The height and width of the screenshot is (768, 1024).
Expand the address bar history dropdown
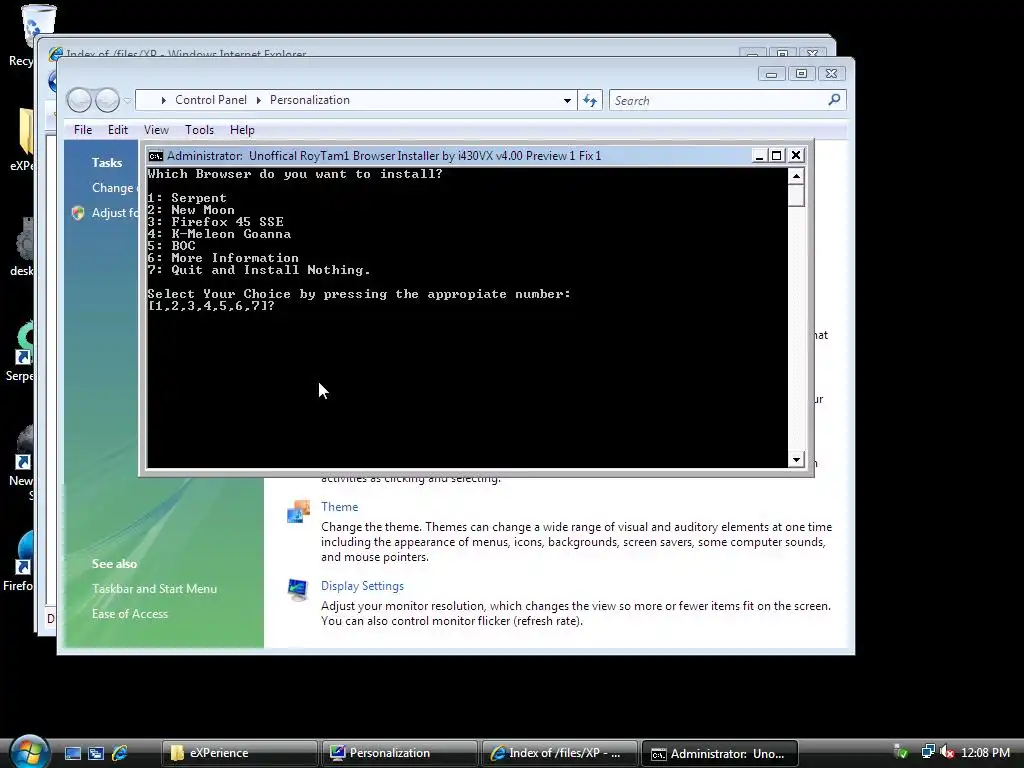point(567,101)
